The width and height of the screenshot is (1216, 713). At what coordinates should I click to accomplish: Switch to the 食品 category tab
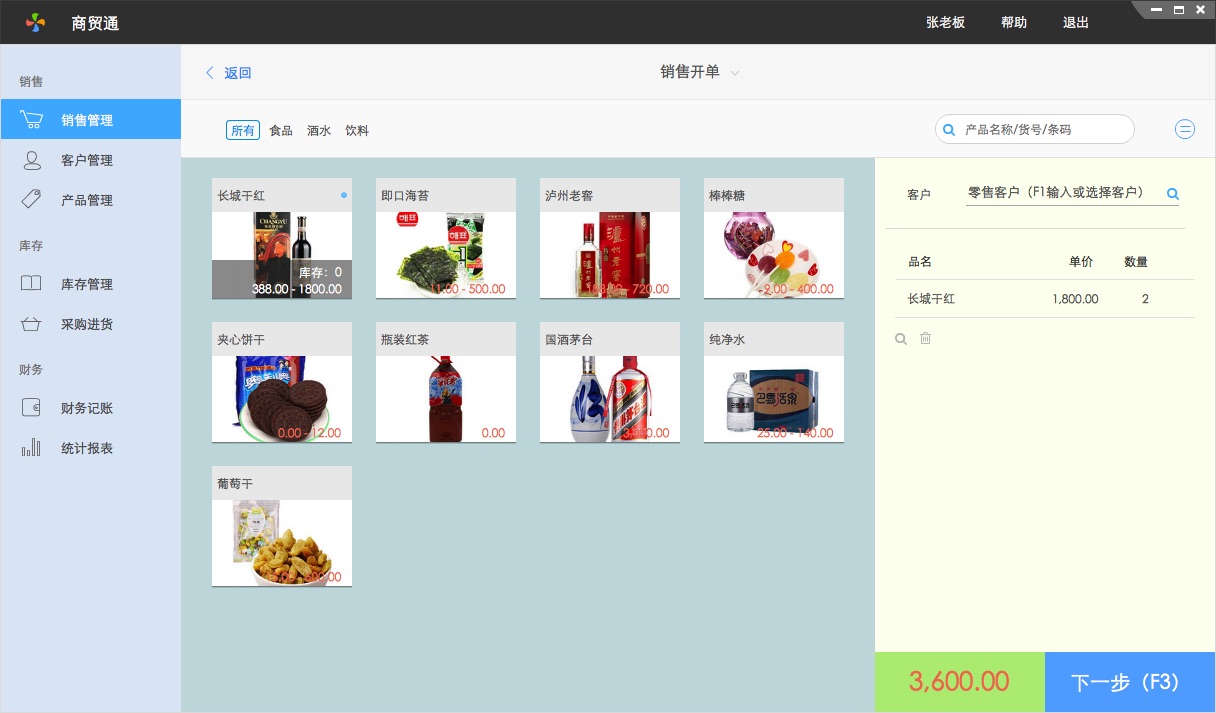pyautogui.click(x=281, y=130)
